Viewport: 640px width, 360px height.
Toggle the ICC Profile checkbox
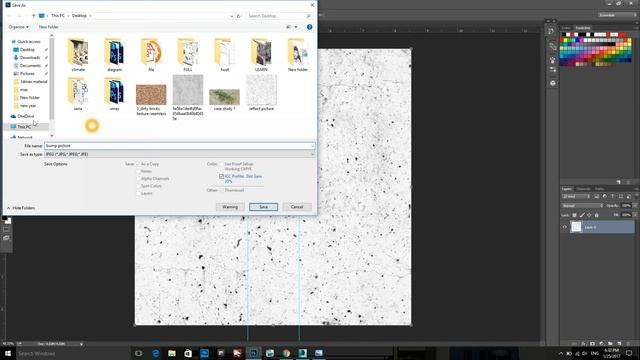(222, 176)
